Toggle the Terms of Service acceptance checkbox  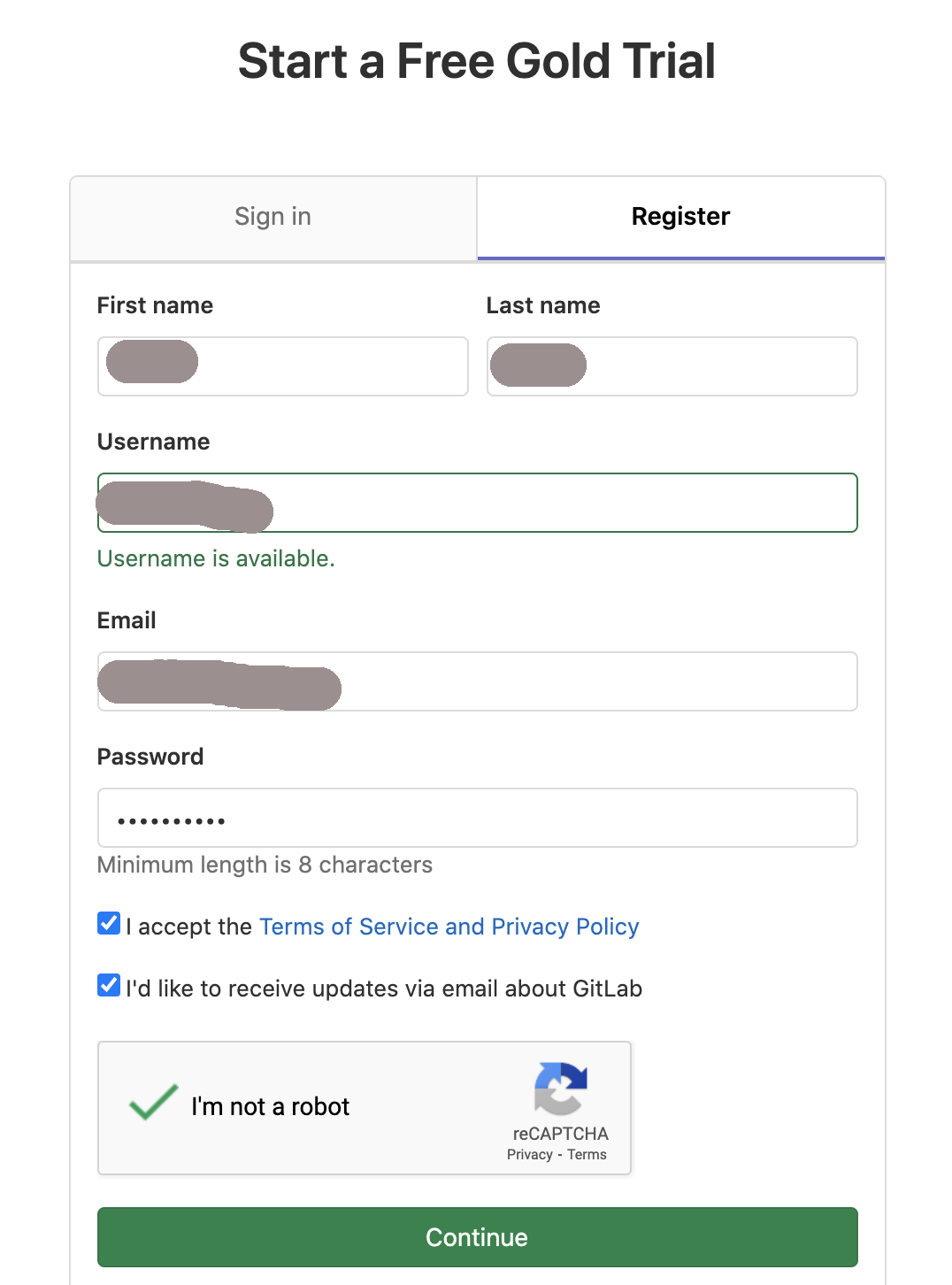[x=109, y=924]
